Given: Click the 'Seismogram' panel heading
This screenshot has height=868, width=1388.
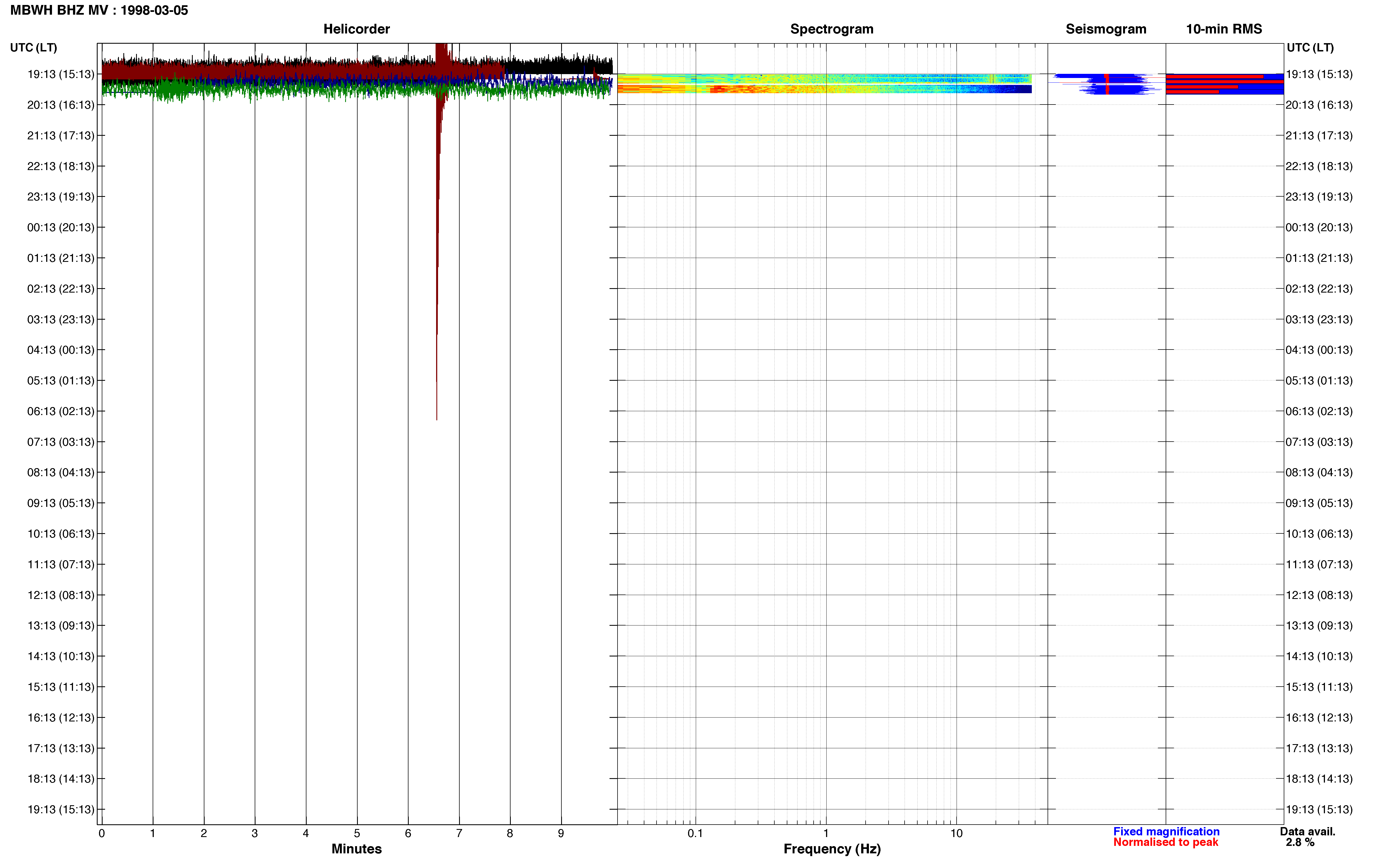Looking at the screenshot, I should coord(1106,29).
